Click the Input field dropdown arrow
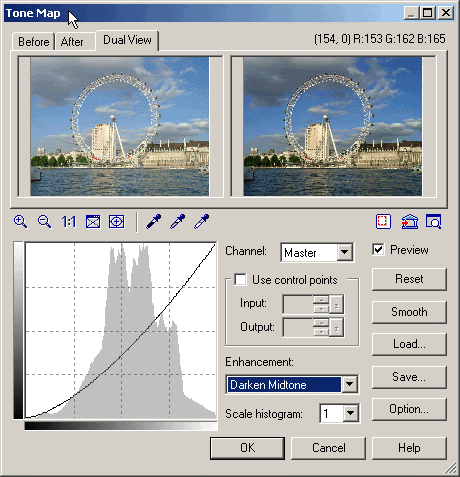 point(337,304)
